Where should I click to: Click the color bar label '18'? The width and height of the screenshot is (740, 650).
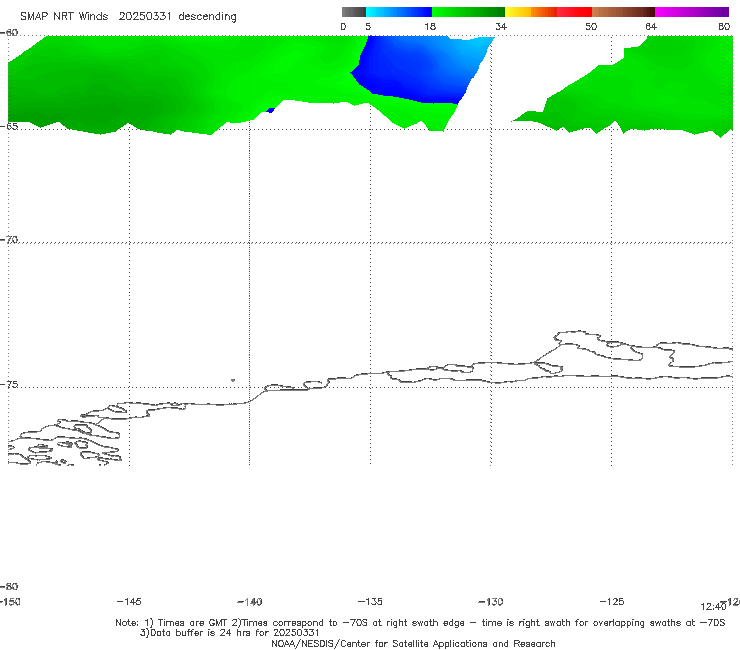430,26
